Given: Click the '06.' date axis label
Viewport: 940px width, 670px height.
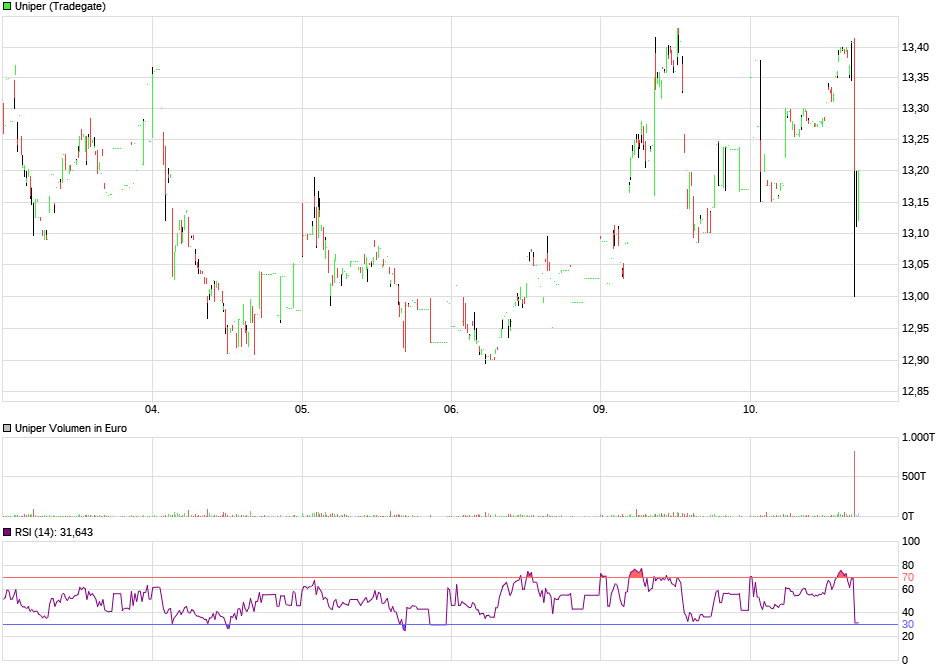Looking at the screenshot, I should [451, 409].
